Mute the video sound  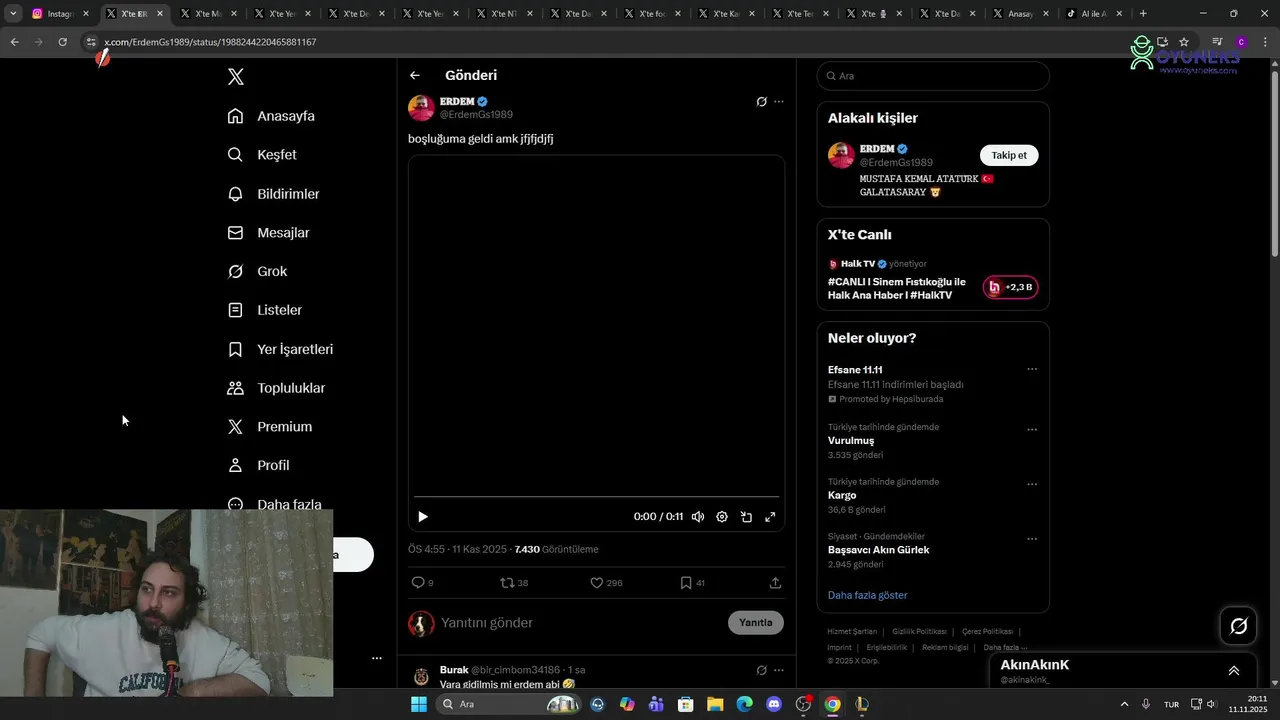tap(698, 517)
